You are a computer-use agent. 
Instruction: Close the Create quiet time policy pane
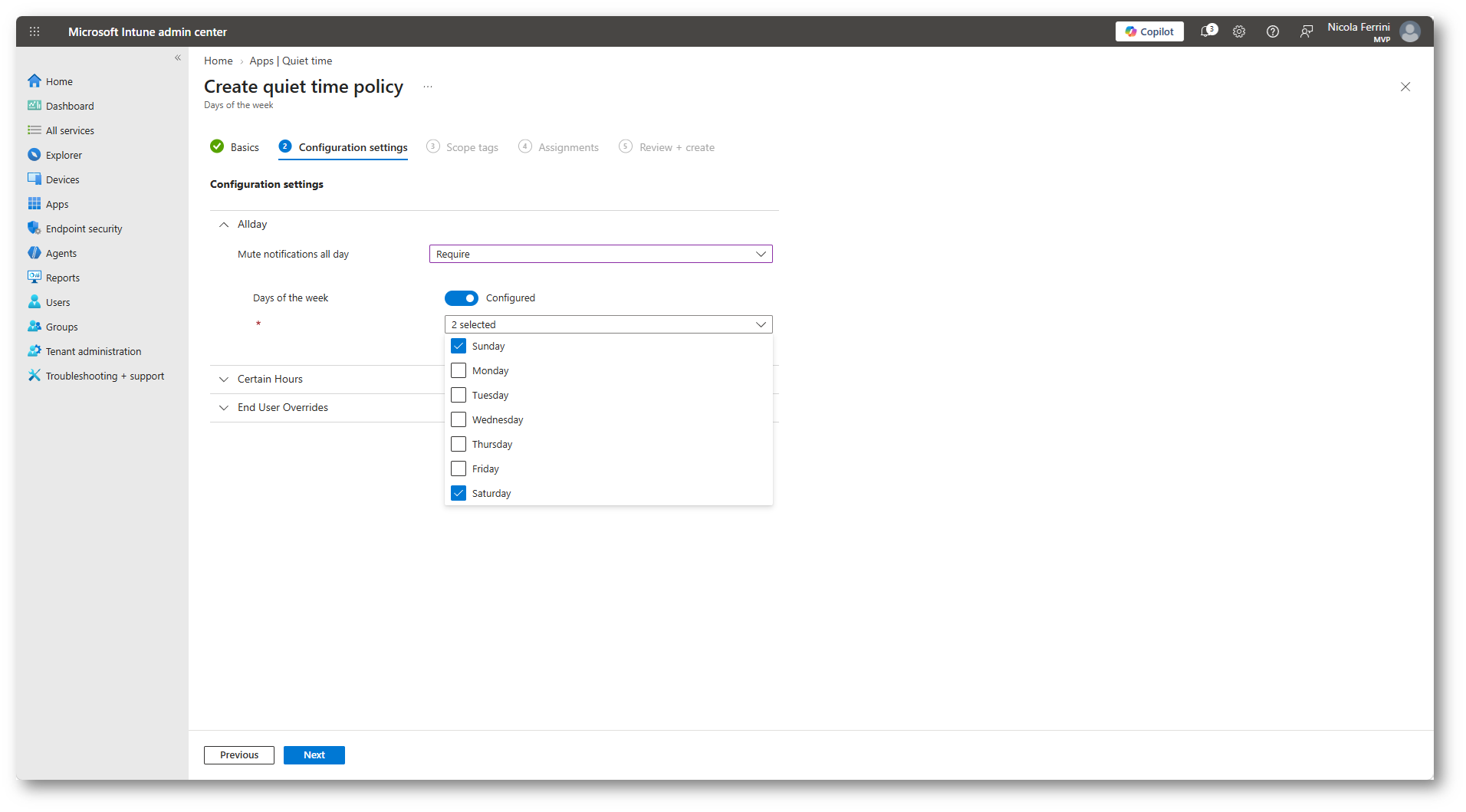pyautogui.click(x=1405, y=87)
